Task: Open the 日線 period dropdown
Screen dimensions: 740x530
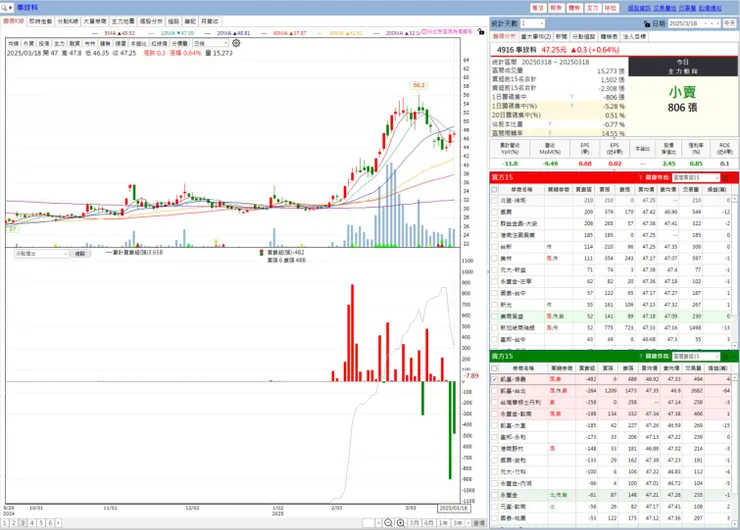Action: tap(210, 43)
